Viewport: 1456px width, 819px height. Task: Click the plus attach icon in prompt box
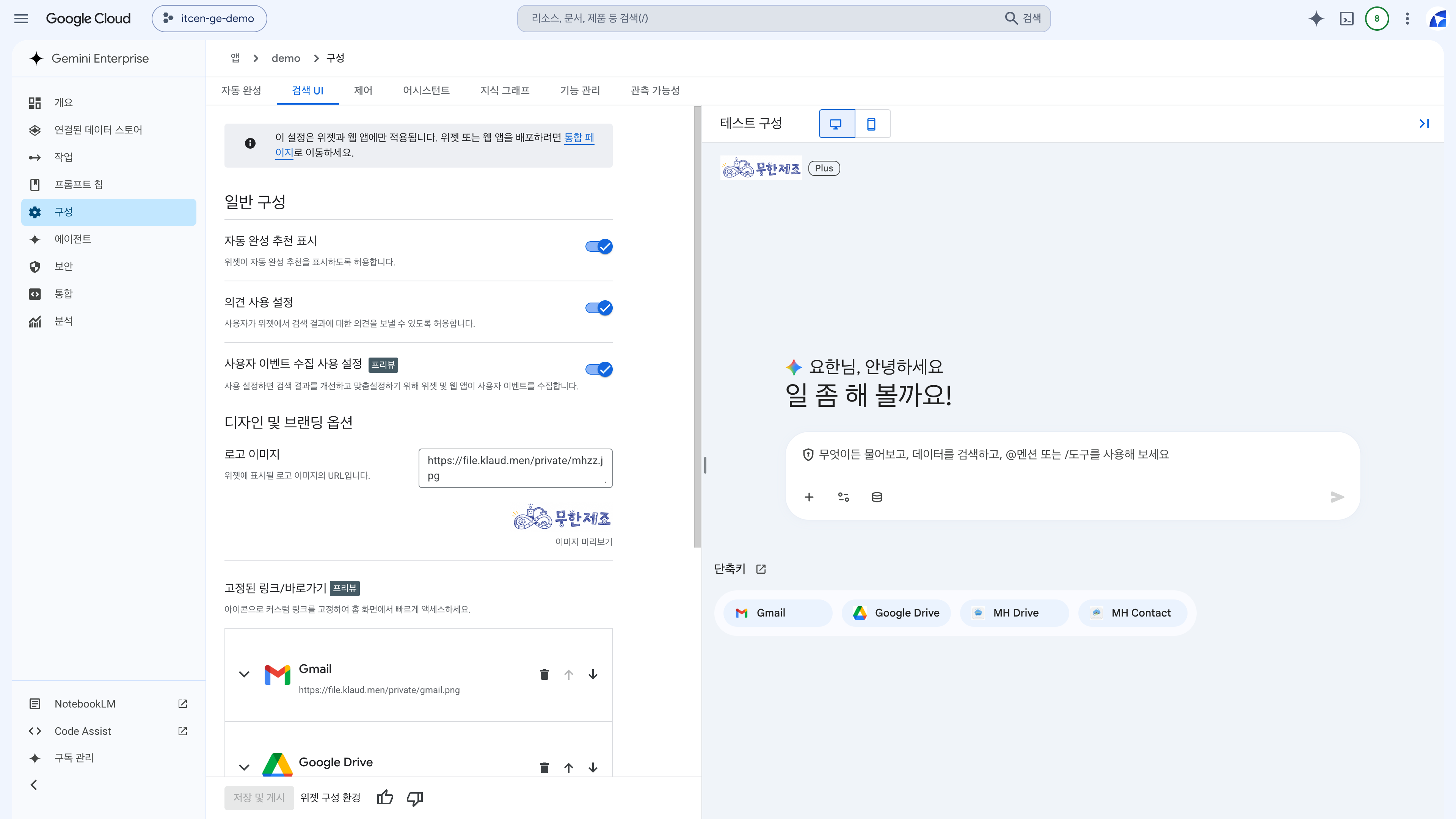pyautogui.click(x=809, y=497)
